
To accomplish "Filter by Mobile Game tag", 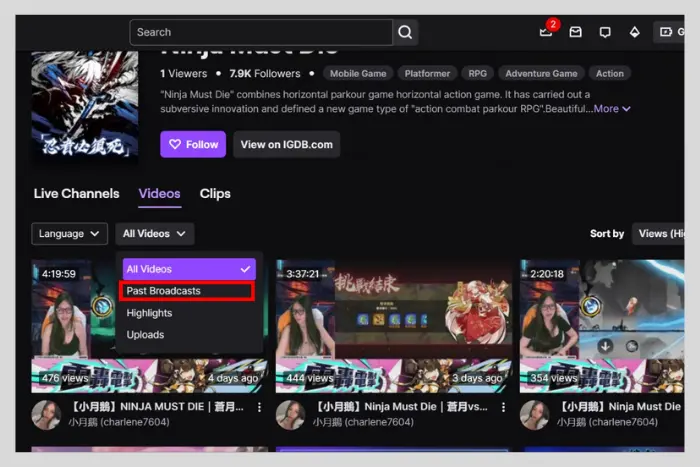I will (358, 74).
